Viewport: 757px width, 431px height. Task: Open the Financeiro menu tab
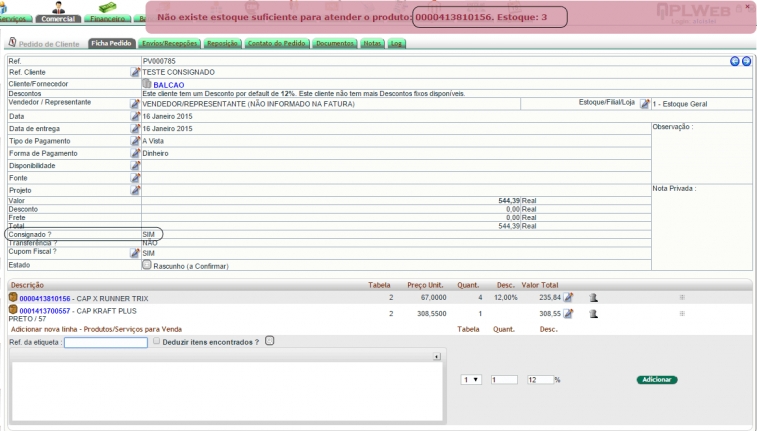pyautogui.click(x=107, y=19)
